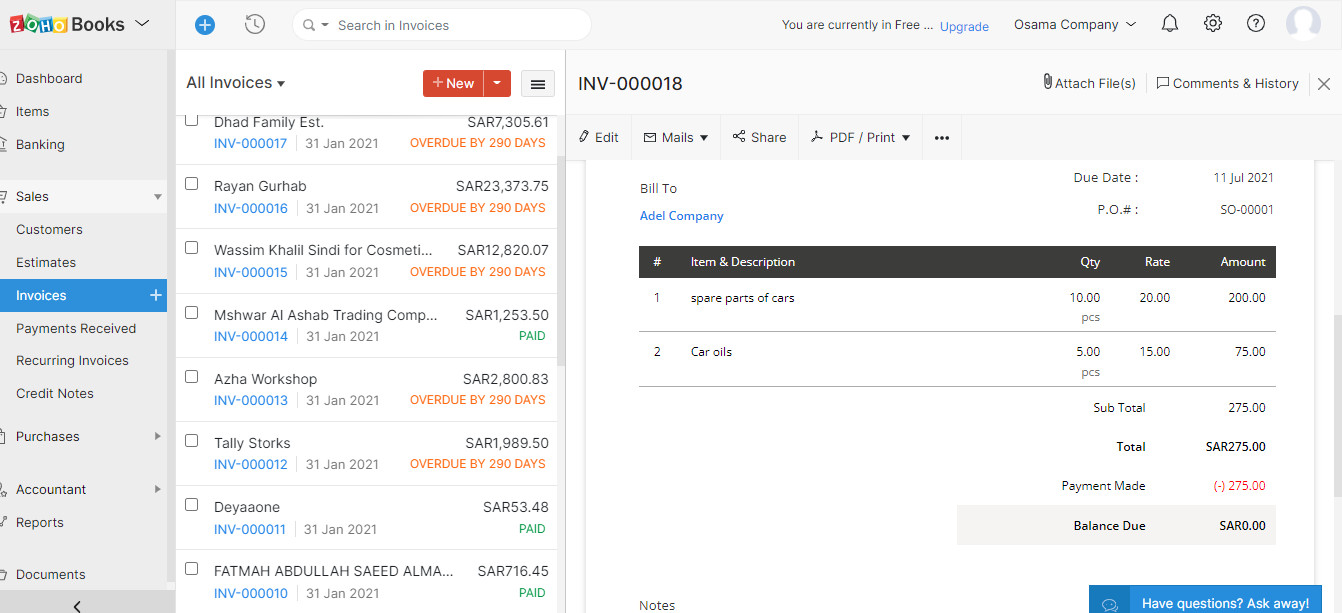Select the Azha Workshop checkbox
The height and width of the screenshot is (613, 1342).
point(191,377)
